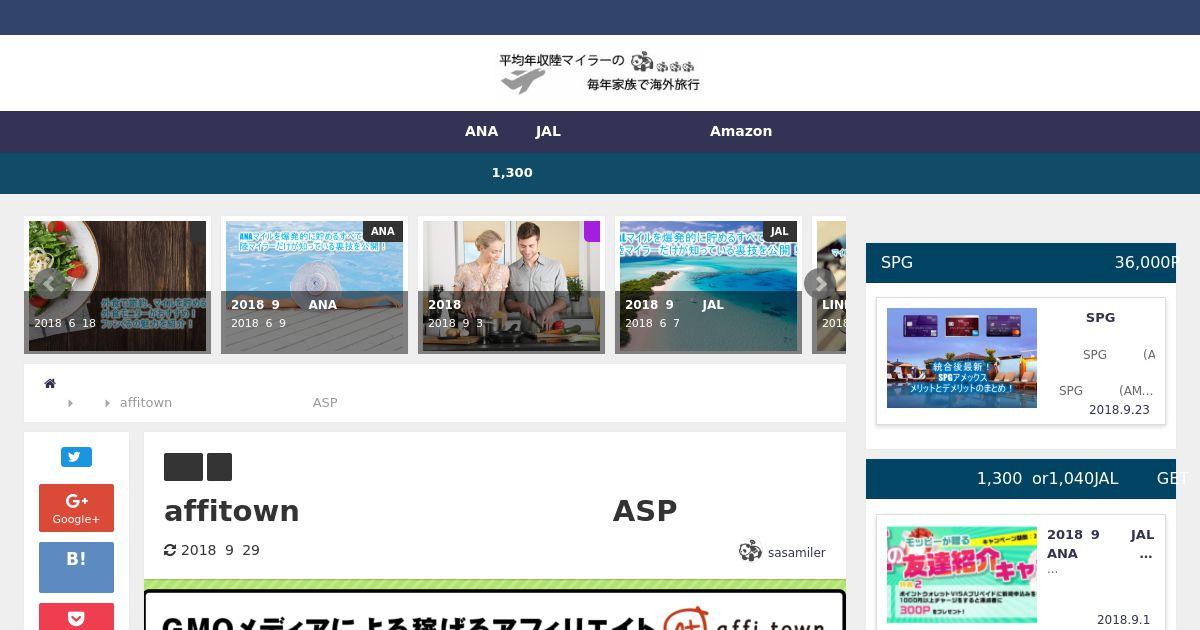This screenshot has width=1200, height=630.
Task: Open the JAL navigation menu item
Action: [x=548, y=131]
